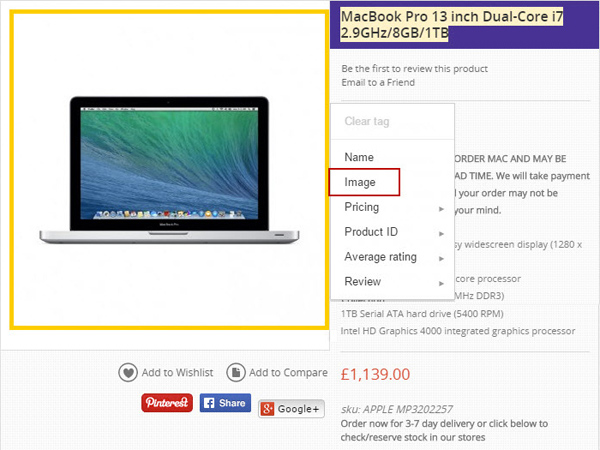Share the product on Google+
The height and width of the screenshot is (450, 600).
pyautogui.click(x=291, y=409)
